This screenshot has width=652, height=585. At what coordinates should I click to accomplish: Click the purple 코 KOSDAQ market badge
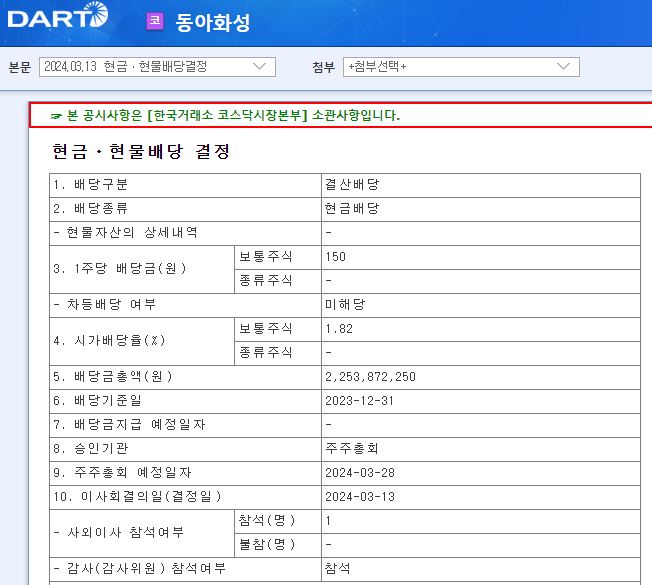[x=155, y=21]
